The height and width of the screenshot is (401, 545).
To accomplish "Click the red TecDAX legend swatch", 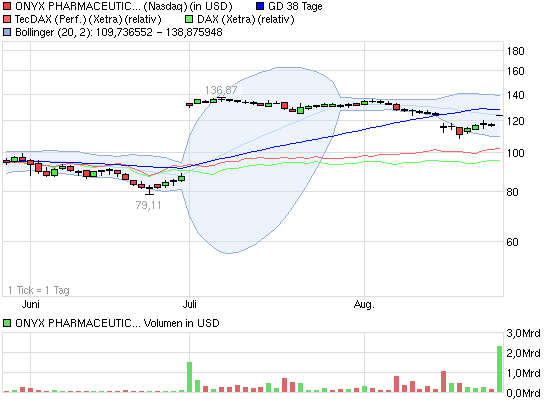I will 7,19.
